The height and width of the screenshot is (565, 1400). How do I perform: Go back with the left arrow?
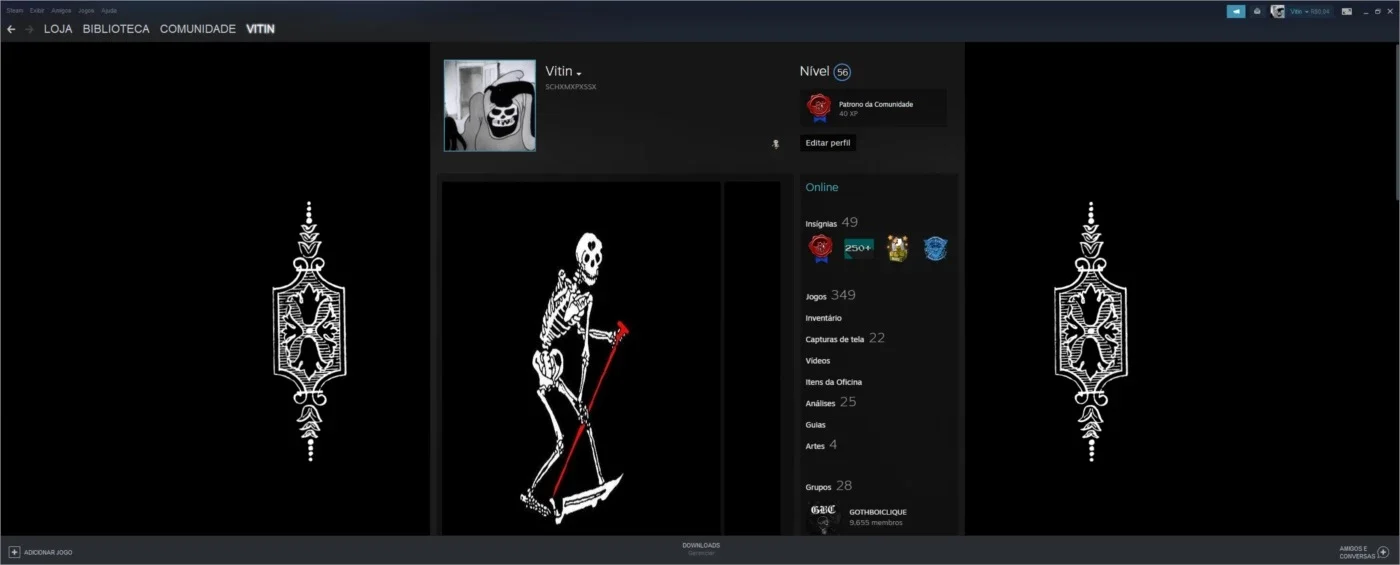click(11, 29)
